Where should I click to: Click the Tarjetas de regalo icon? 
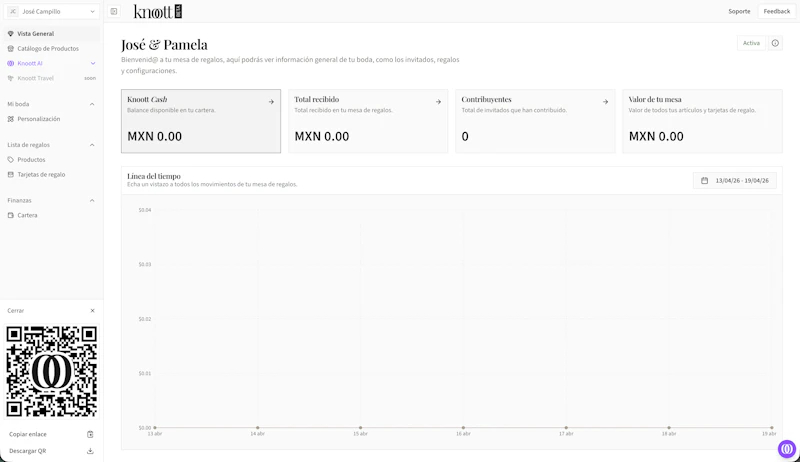(11, 174)
